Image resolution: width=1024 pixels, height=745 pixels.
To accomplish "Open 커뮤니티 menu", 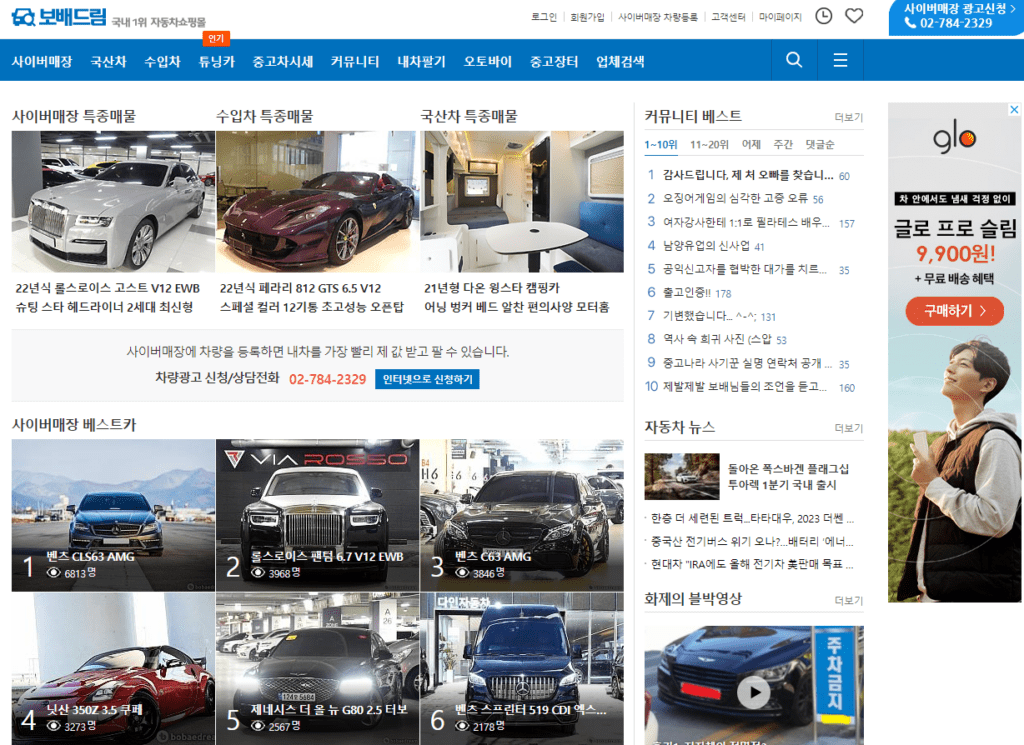I will tap(355, 61).
